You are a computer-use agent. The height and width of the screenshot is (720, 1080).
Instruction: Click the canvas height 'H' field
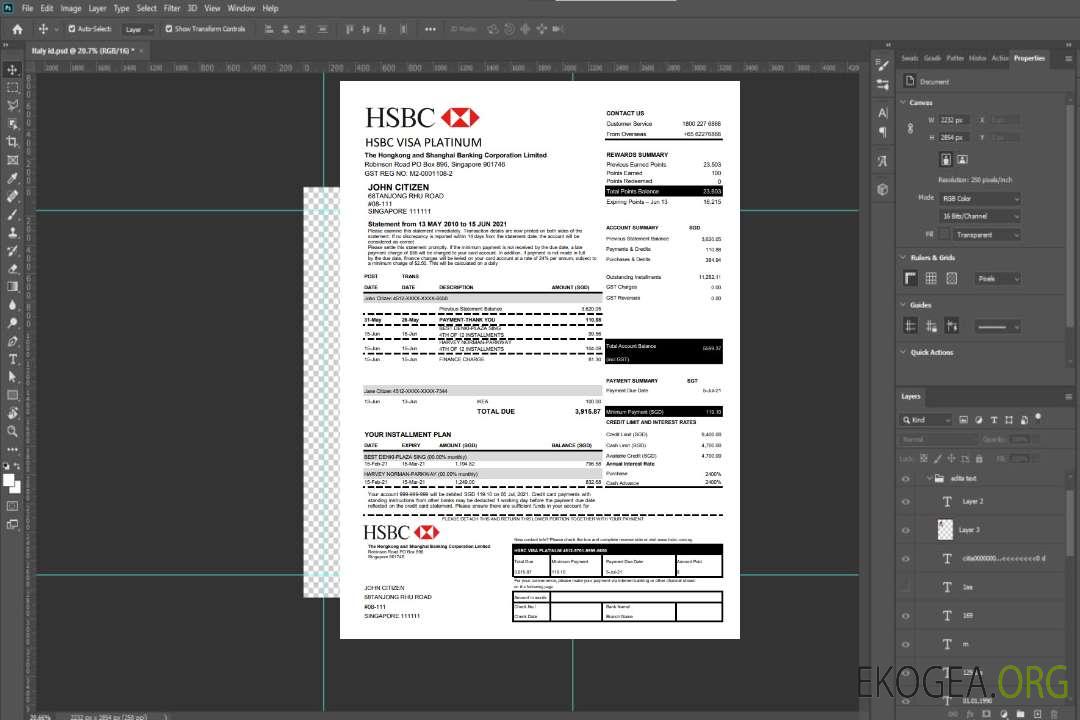click(x=955, y=137)
